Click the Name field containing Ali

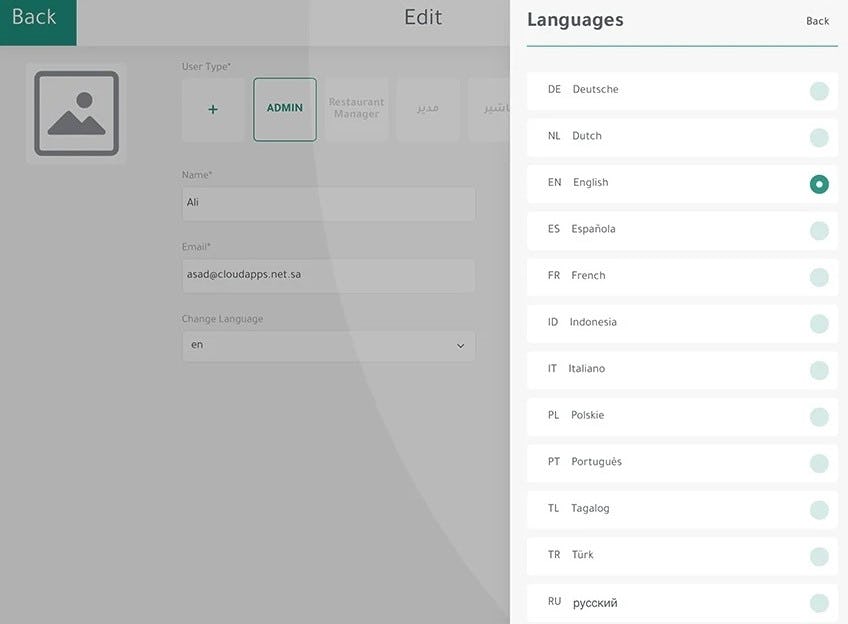328,203
